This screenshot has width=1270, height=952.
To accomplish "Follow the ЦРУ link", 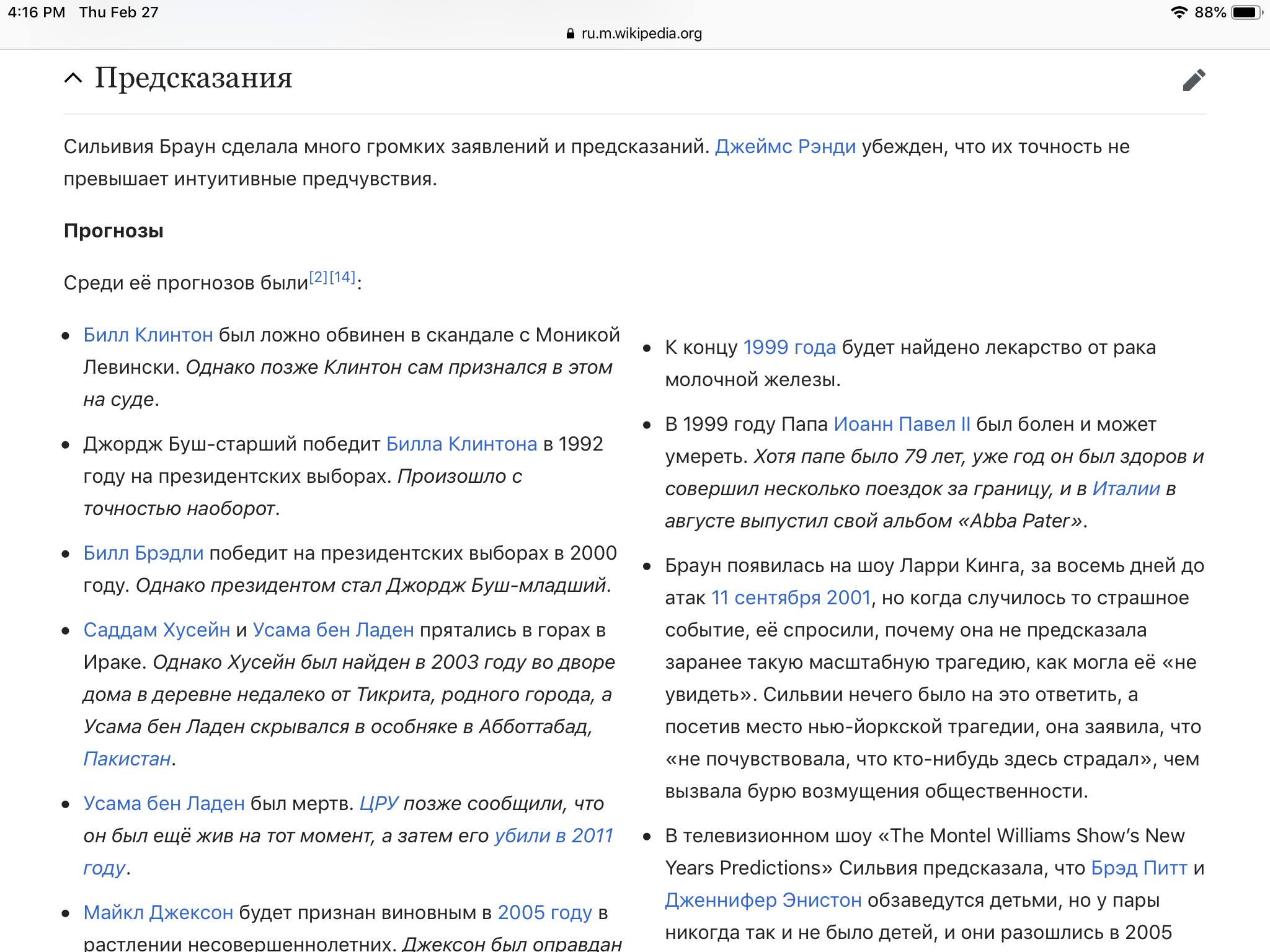I will tap(379, 804).
